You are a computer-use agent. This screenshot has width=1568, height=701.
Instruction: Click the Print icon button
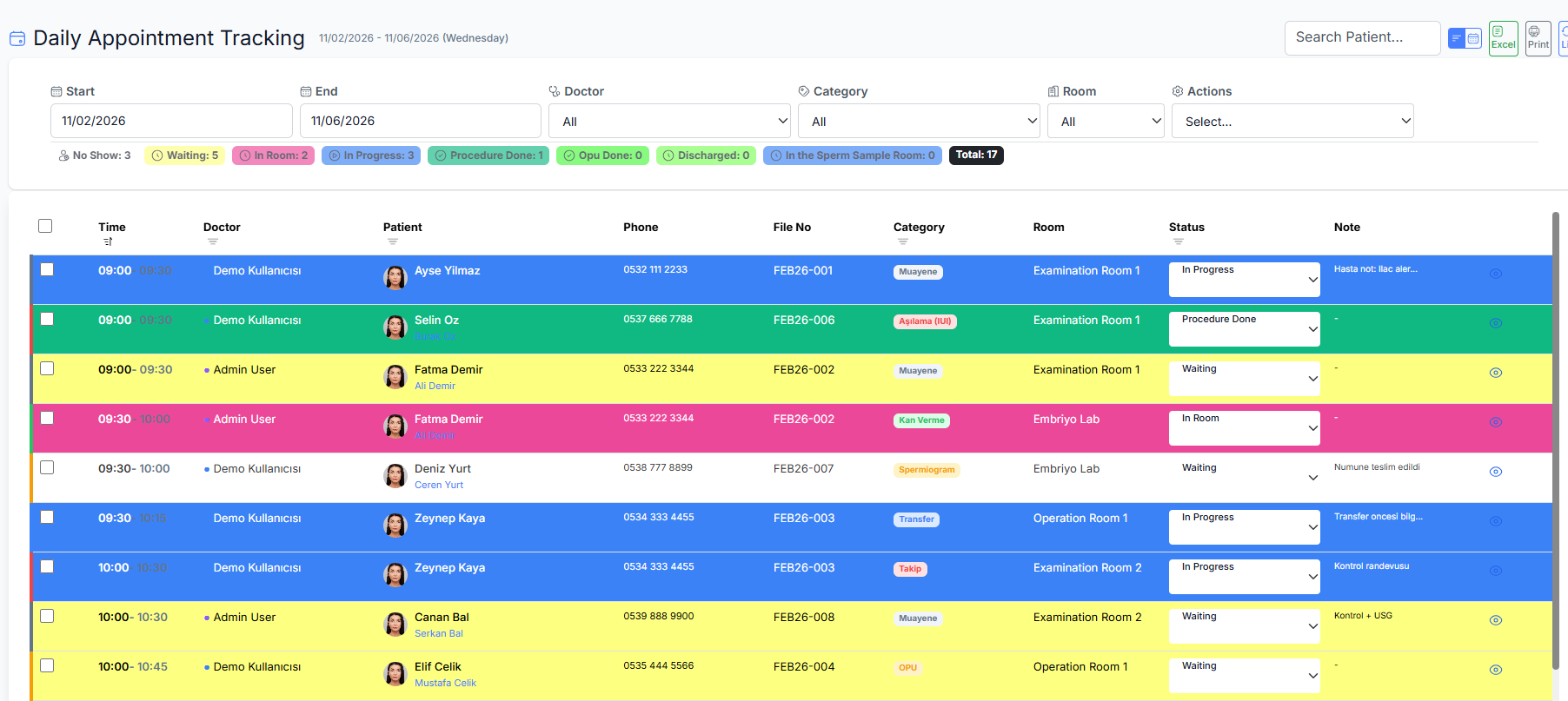pyautogui.click(x=1538, y=38)
